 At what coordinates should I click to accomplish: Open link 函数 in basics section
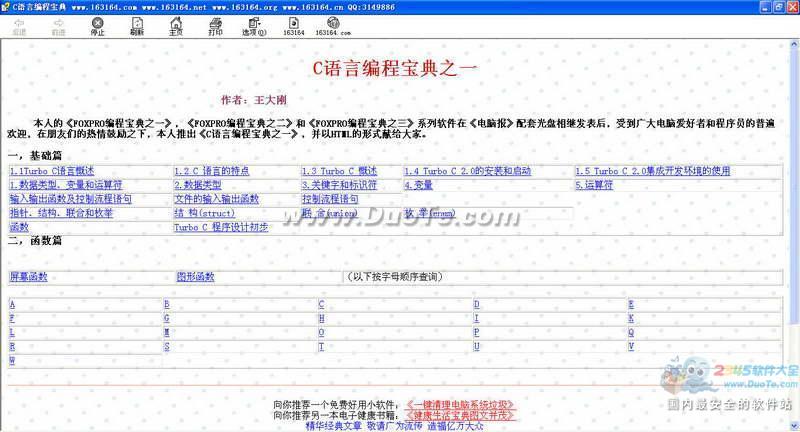coord(19,227)
